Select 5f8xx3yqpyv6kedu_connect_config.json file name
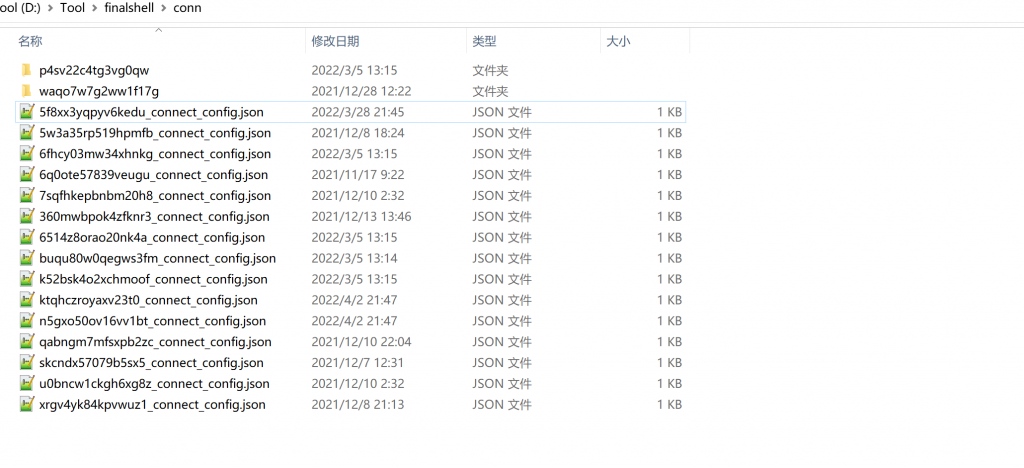 pyautogui.click(x=152, y=112)
